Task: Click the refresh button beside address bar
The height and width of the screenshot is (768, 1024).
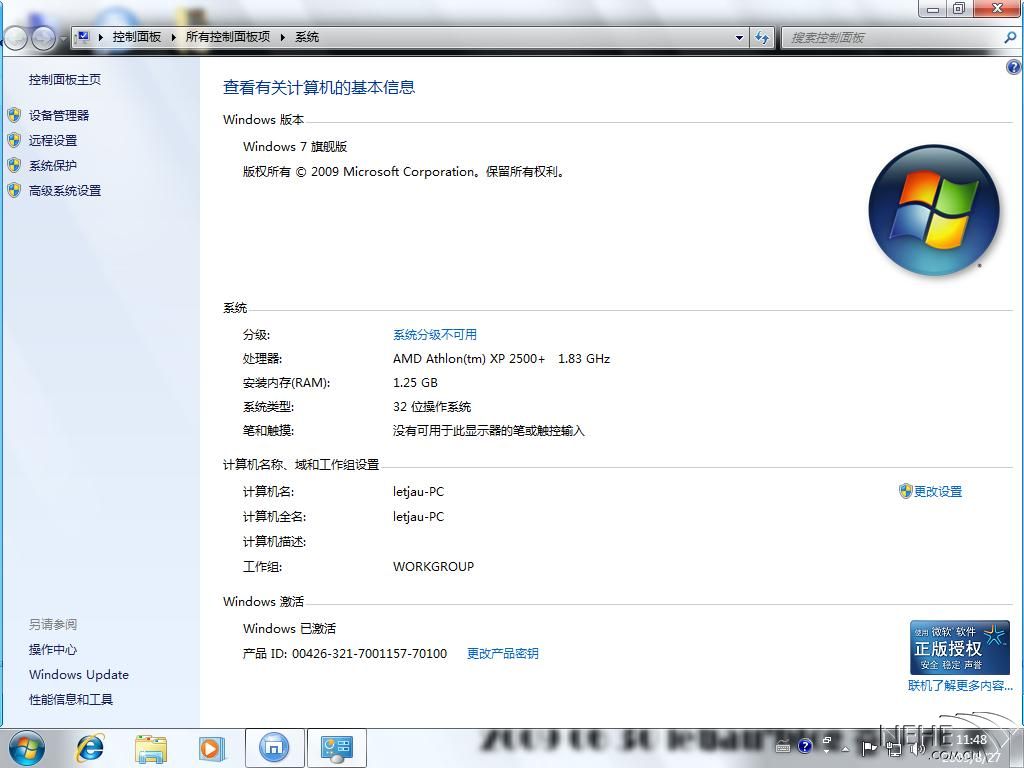Action: pos(762,37)
